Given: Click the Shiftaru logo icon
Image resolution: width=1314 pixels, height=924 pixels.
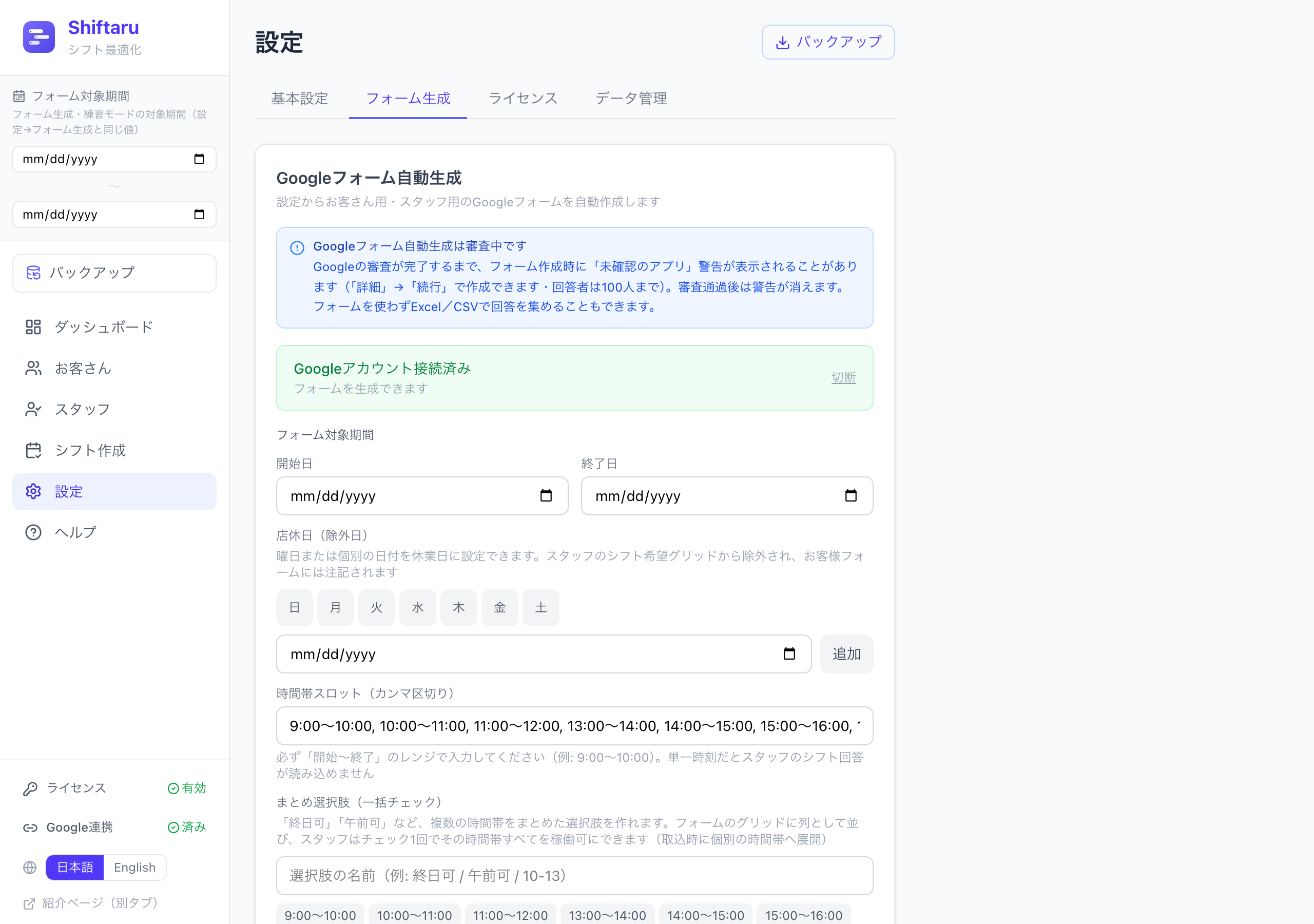Looking at the screenshot, I should coord(39,37).
